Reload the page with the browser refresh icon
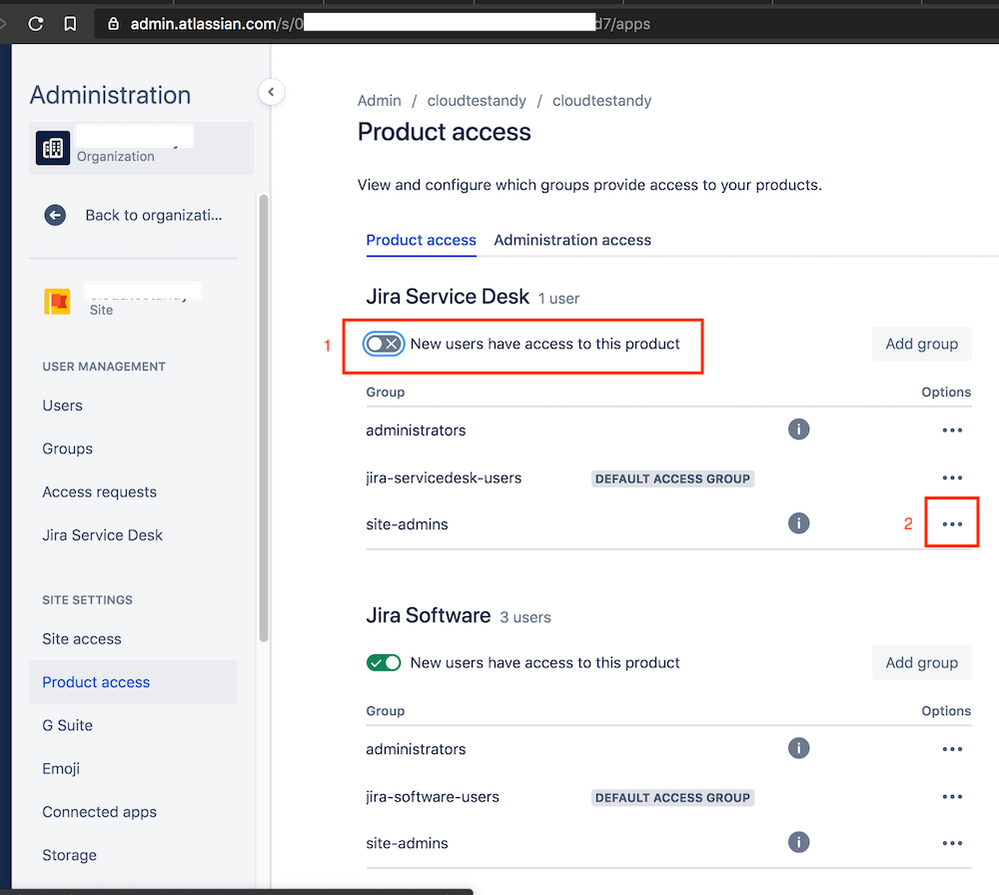The image size is (999, 895). (x=36, y=24)
